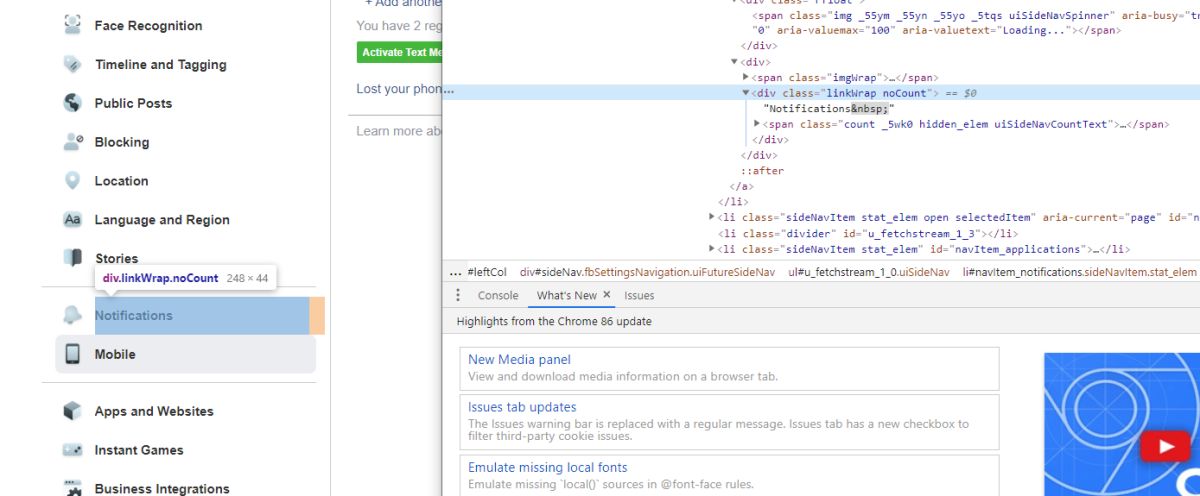This screenshot has height=496, width=1200.
Task: Open Blocking settings page
Action: pos(121,142)
